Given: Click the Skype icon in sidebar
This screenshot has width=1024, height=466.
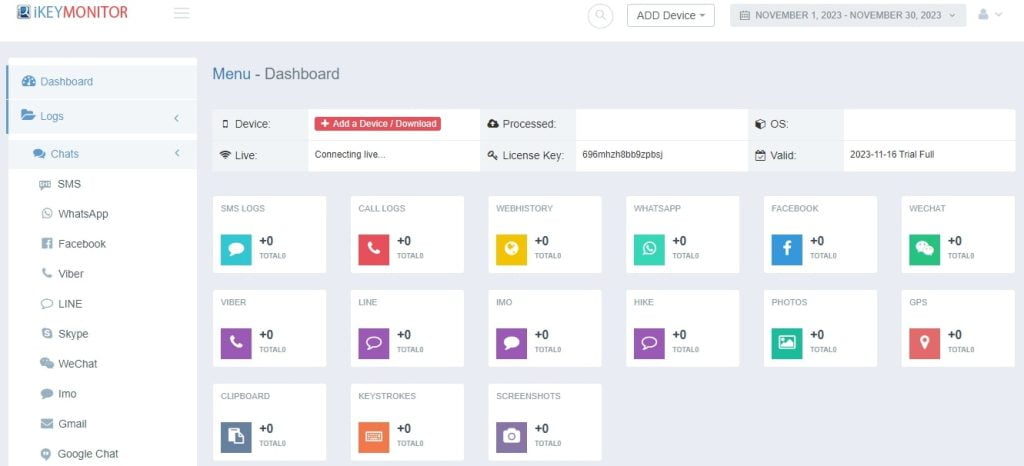Looking at the screenshot, I should coord(46,334).
